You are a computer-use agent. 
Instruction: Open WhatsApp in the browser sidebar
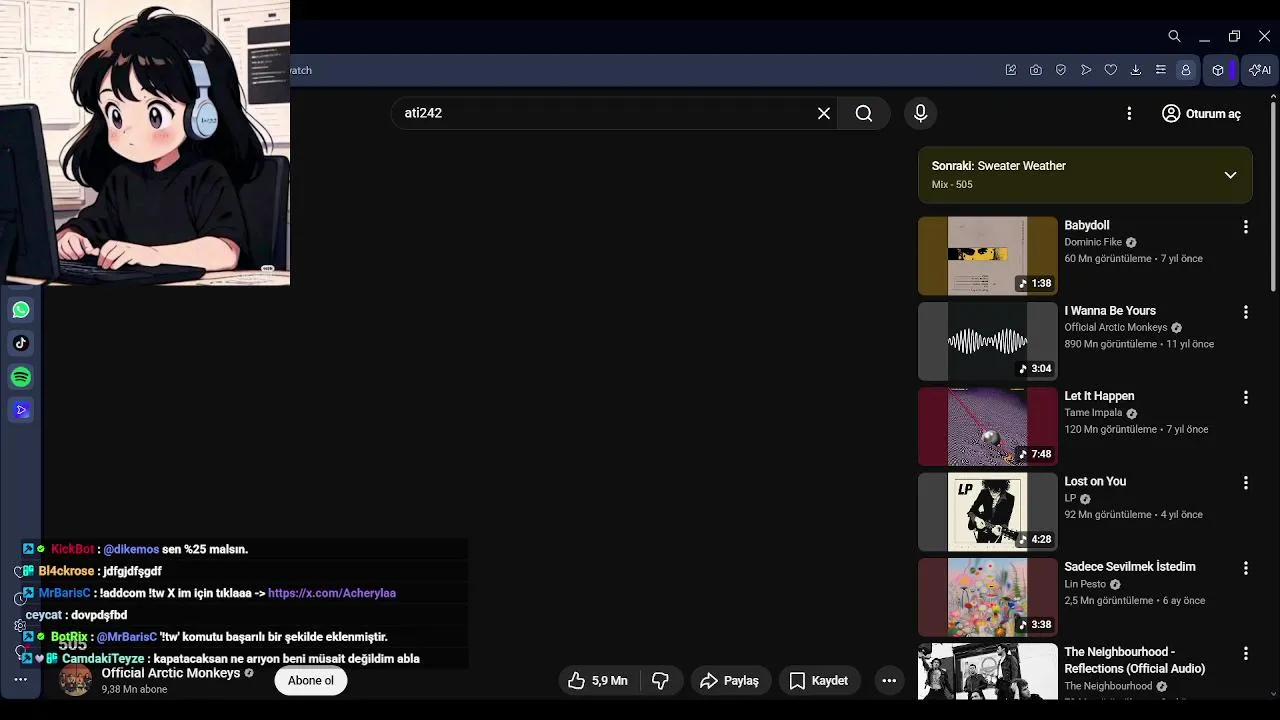pos(21,310)
